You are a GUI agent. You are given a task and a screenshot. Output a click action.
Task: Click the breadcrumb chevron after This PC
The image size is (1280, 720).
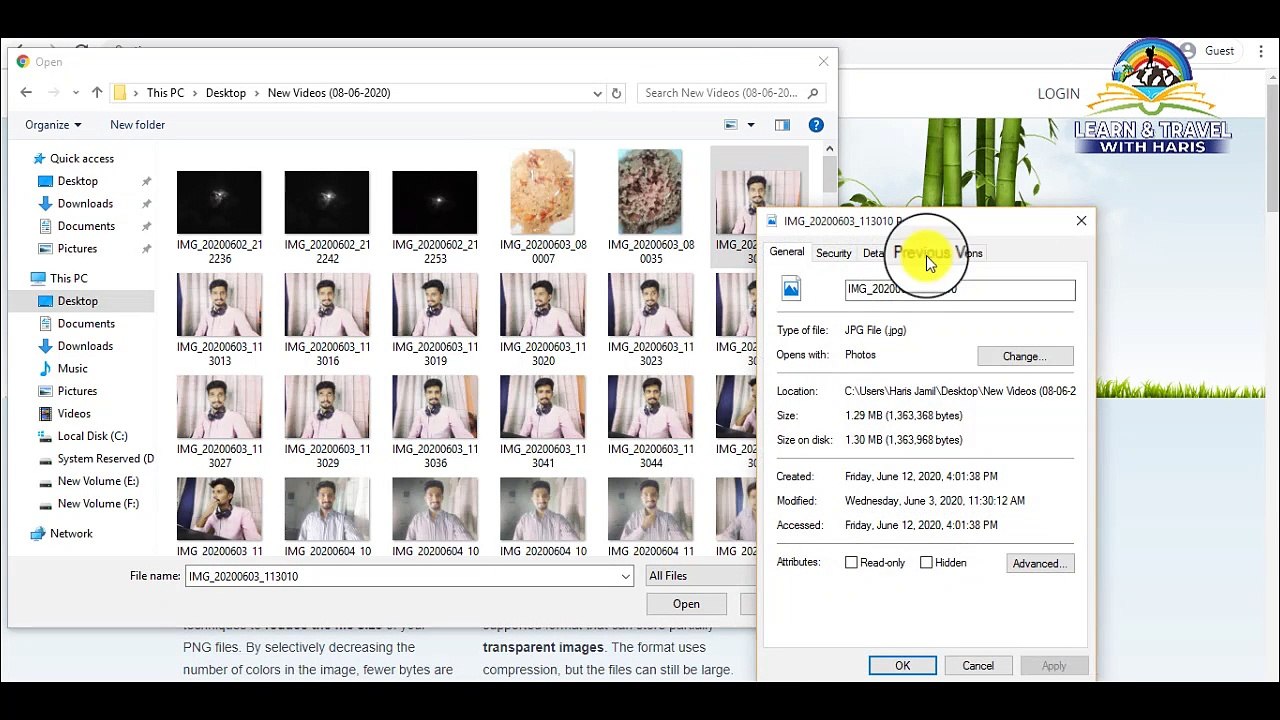click(x=195, y=93)
